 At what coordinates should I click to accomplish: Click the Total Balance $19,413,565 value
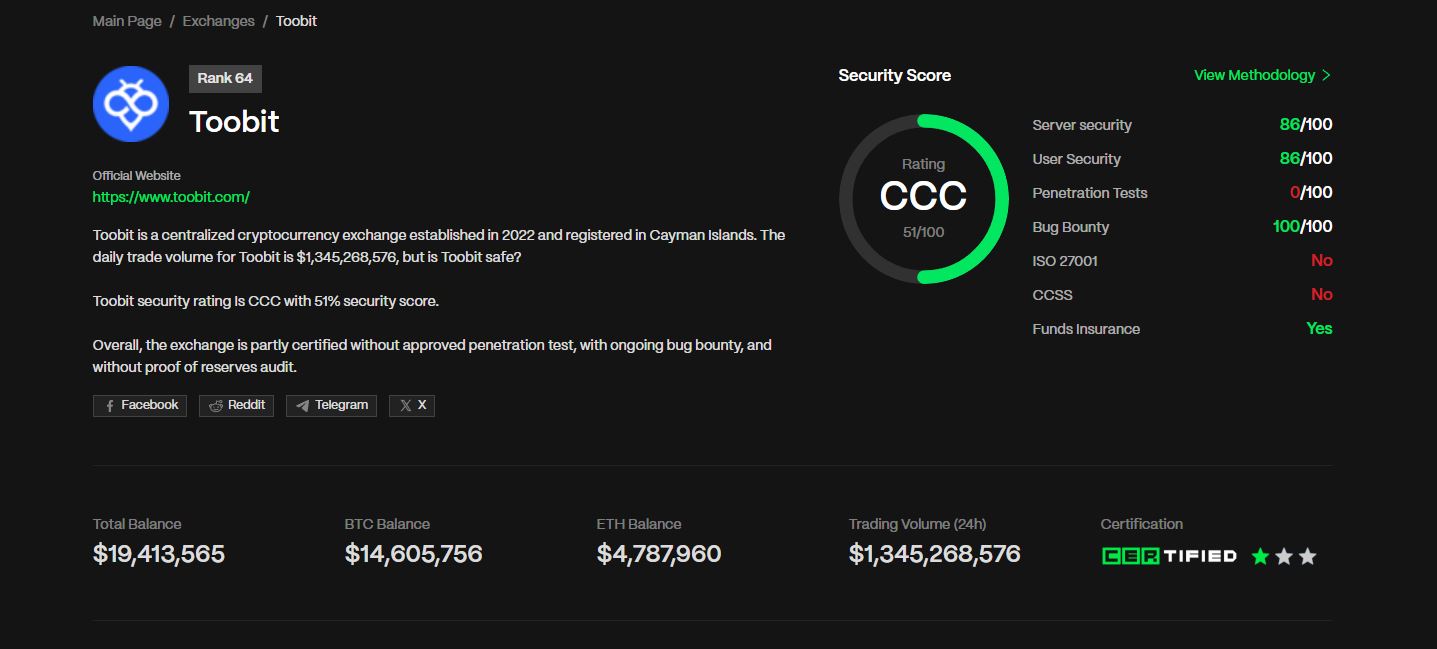click(159, 554)
